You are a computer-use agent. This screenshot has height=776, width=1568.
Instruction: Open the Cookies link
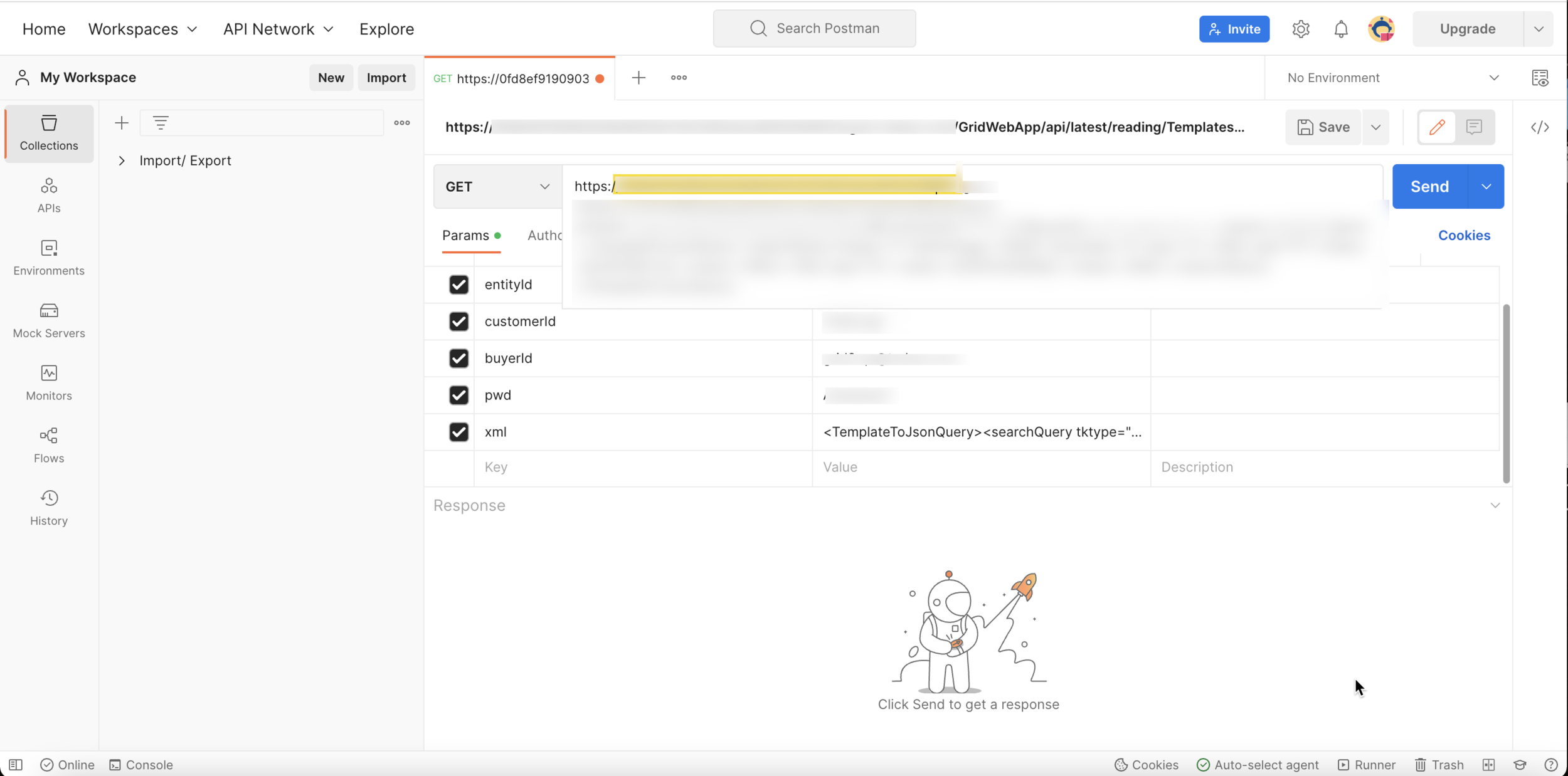click(1464, 236)
